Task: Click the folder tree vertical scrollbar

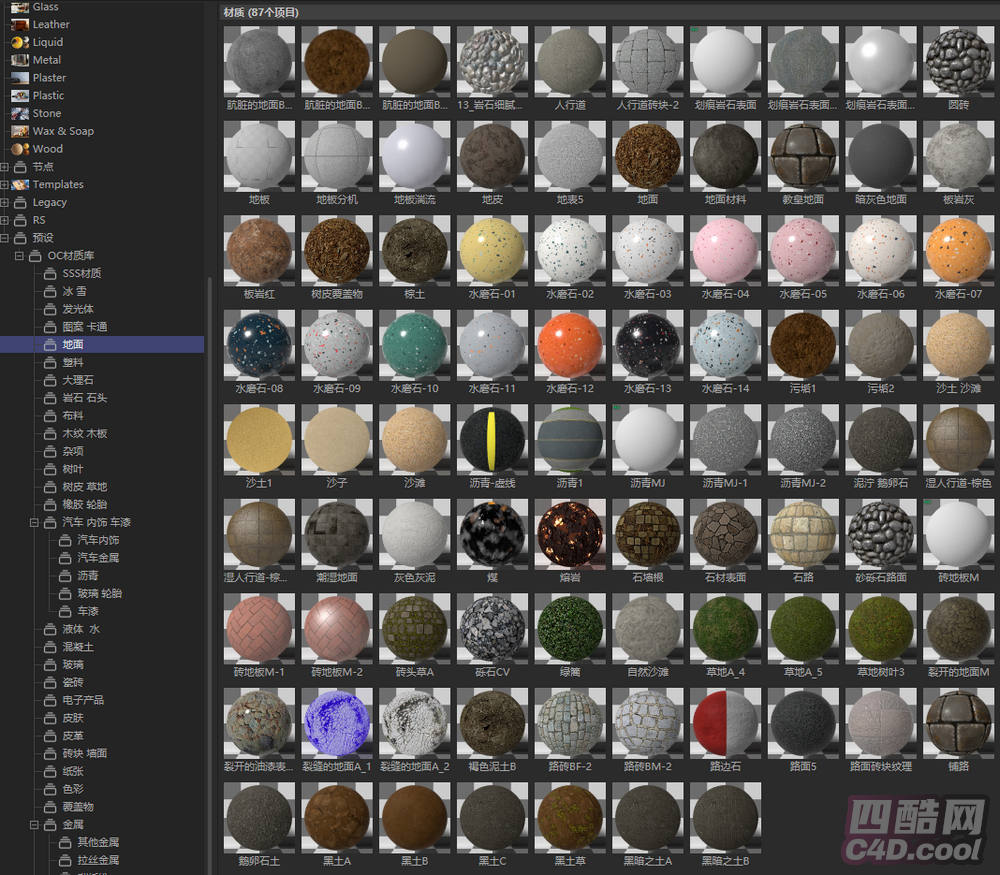Action: coord(209,500)
